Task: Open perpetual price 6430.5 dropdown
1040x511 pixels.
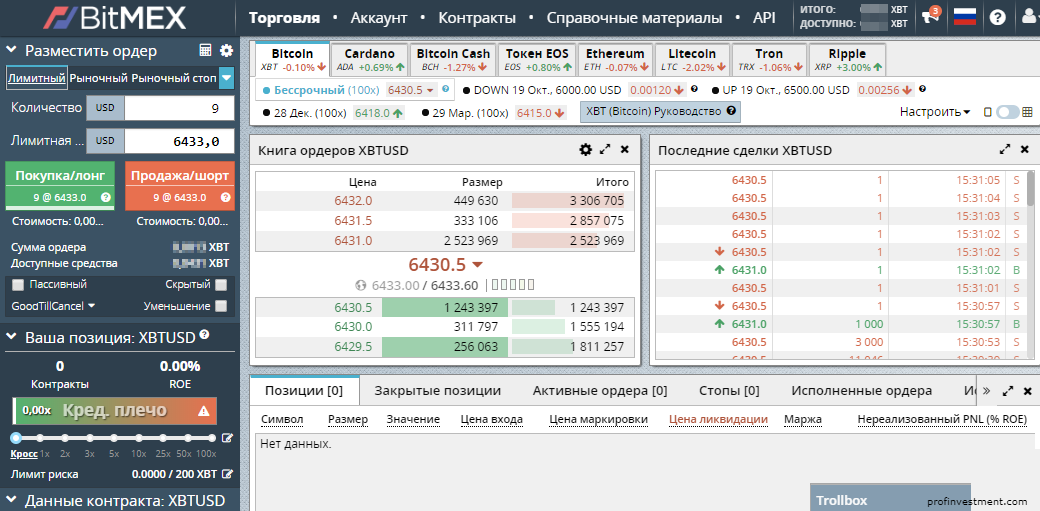Action: pyautogui.click(x=411, y=90)
